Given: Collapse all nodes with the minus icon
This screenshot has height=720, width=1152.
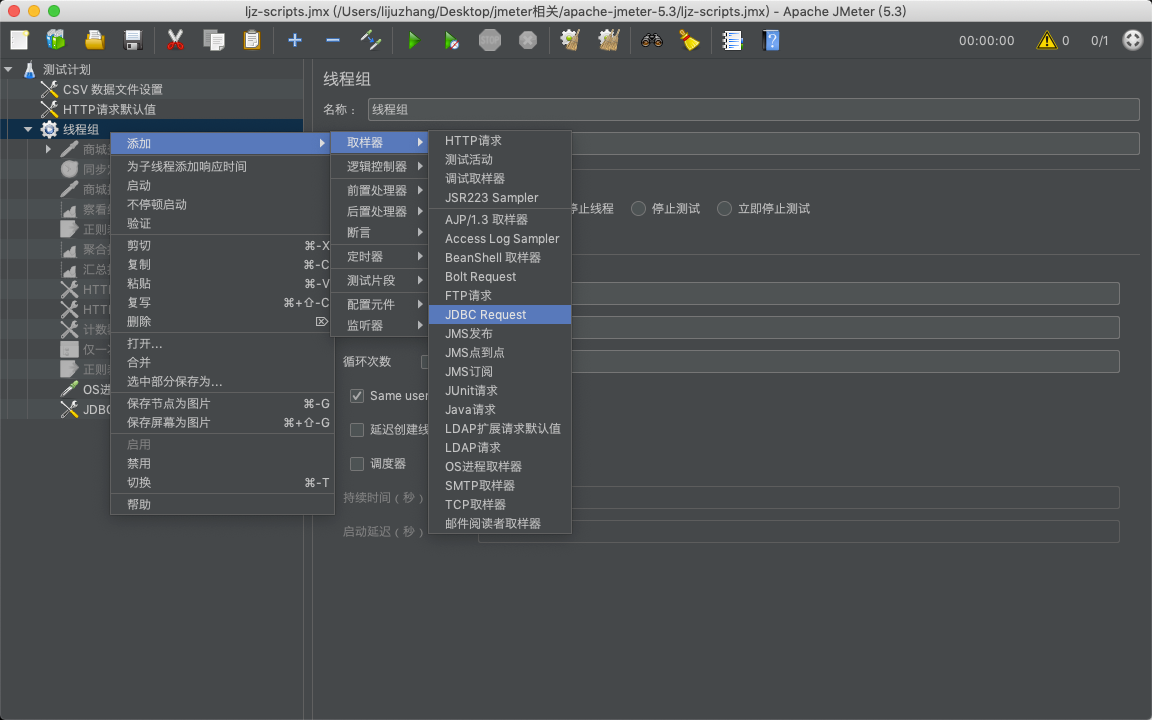Looking at the screenshot, I should tap(333, 40).
